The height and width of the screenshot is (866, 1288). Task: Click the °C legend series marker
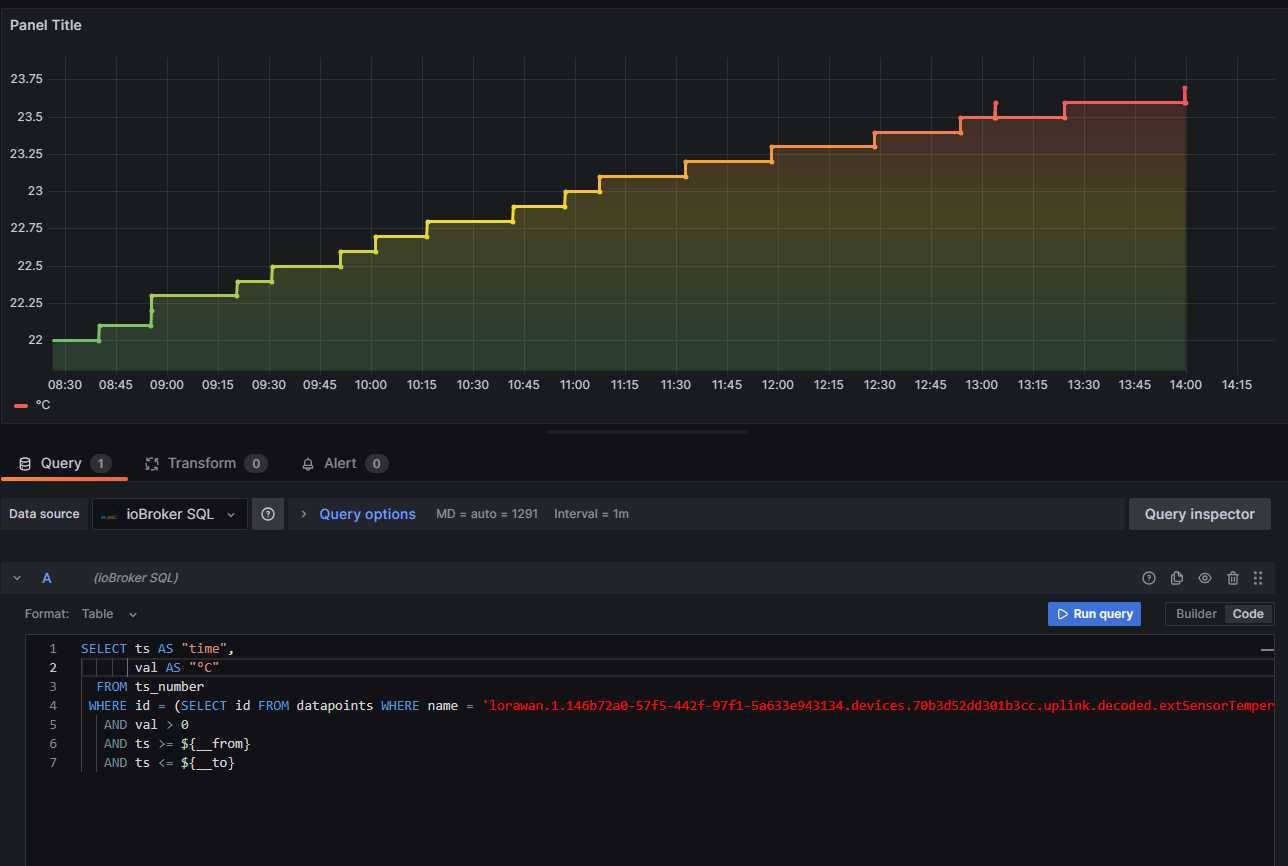pyautogui.click(x=21, y=405)
